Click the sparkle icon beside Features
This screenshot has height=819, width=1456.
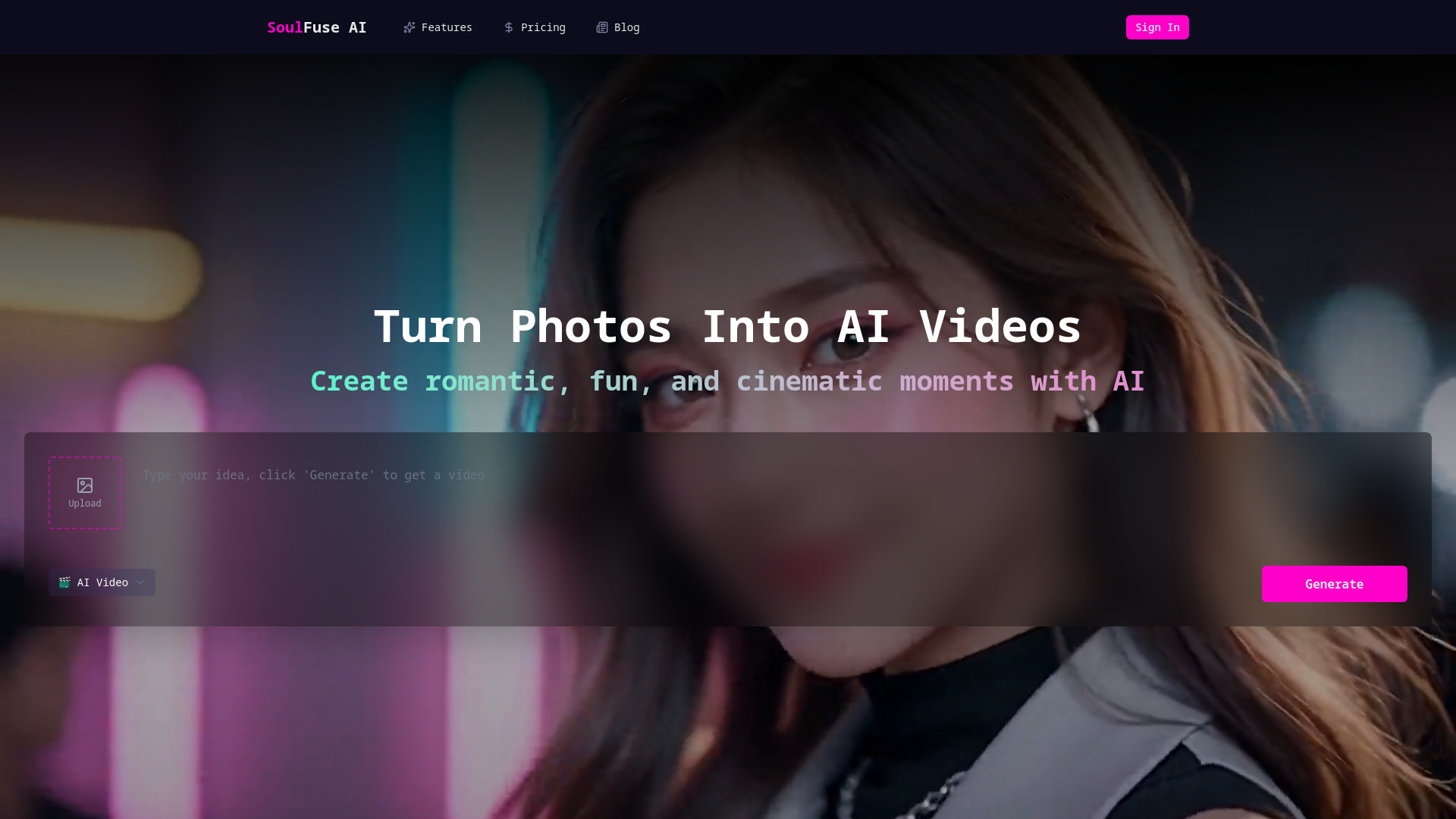(x=409, y=27)
